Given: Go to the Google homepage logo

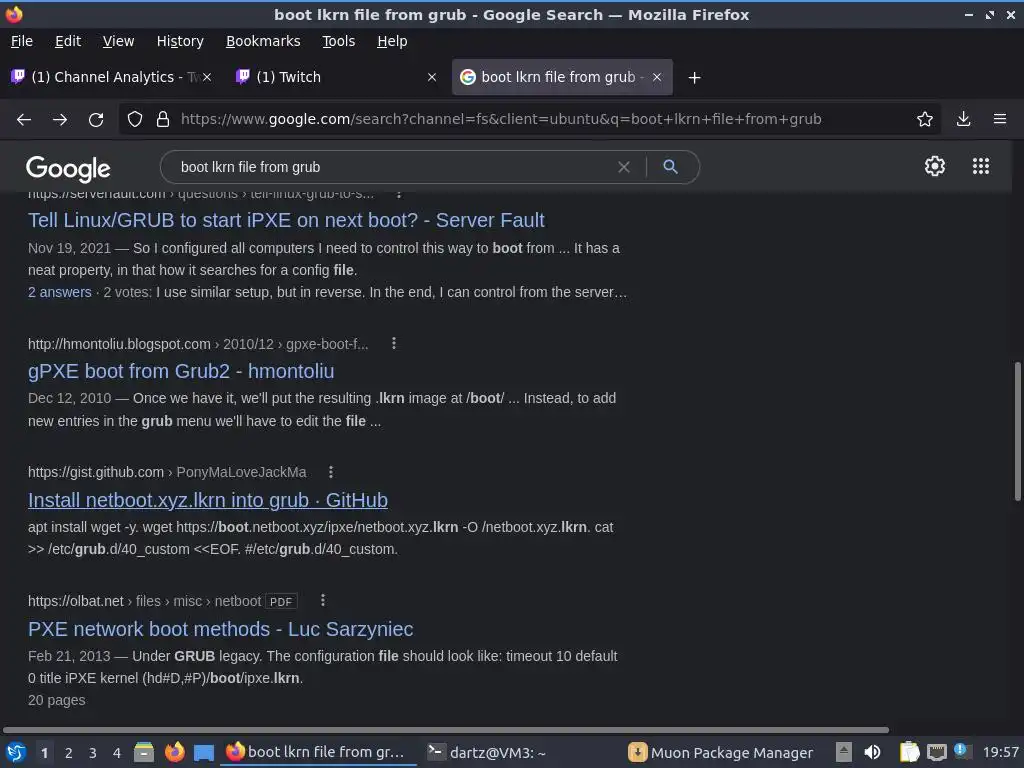Looking at the screenshot, I should [68, 169].
